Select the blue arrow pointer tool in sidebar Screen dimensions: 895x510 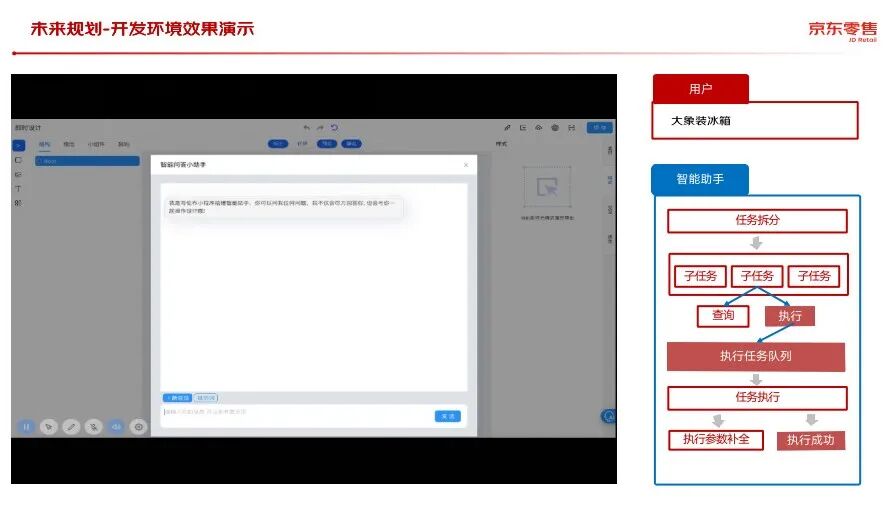(x=19, y=146)
